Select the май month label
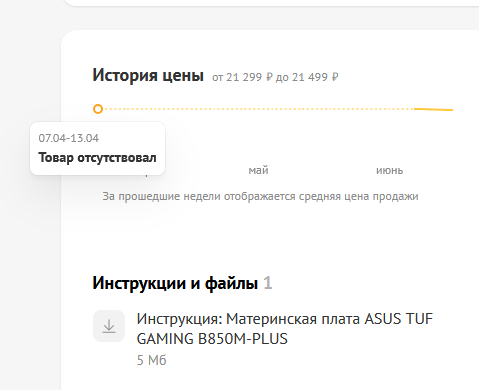The width and height of the screenshot is (479, 390). tap(258, 170)
